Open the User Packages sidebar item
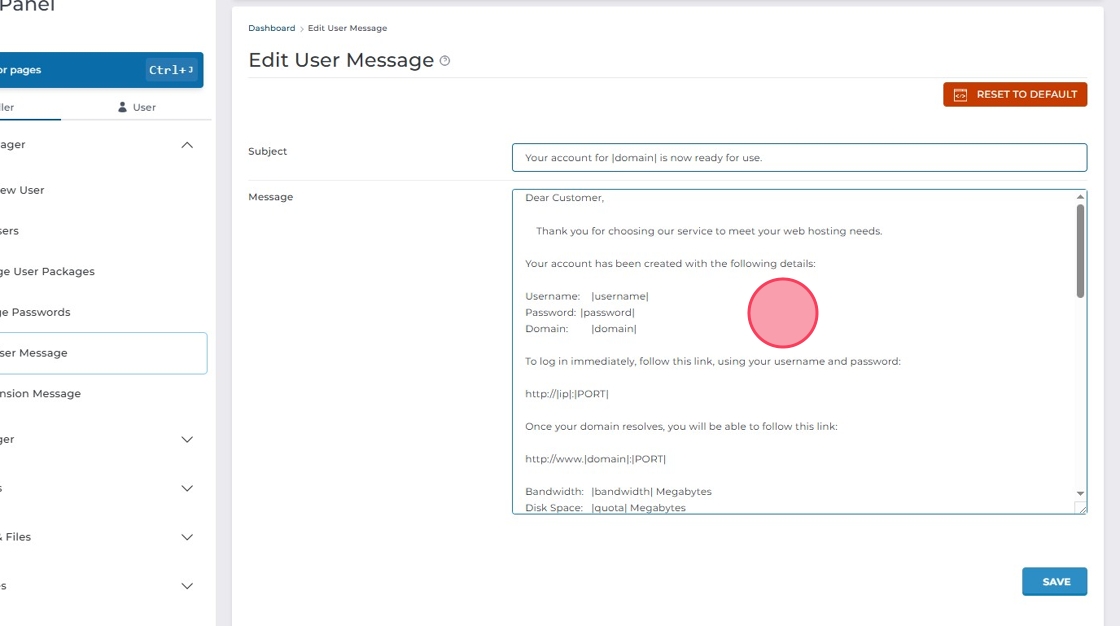Screen dimensions: 1120x626 coord(50,272)
